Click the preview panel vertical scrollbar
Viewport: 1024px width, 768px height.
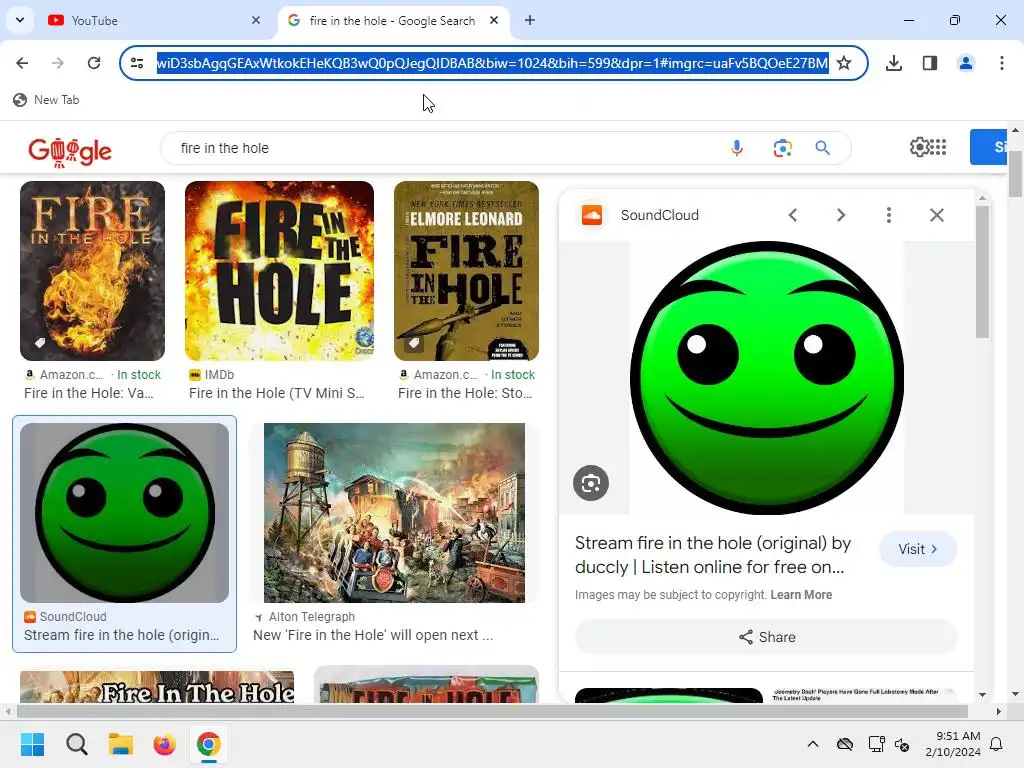(x=982, y=272)
